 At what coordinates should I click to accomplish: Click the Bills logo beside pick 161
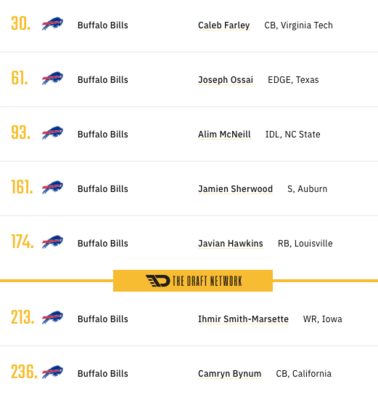52,187
